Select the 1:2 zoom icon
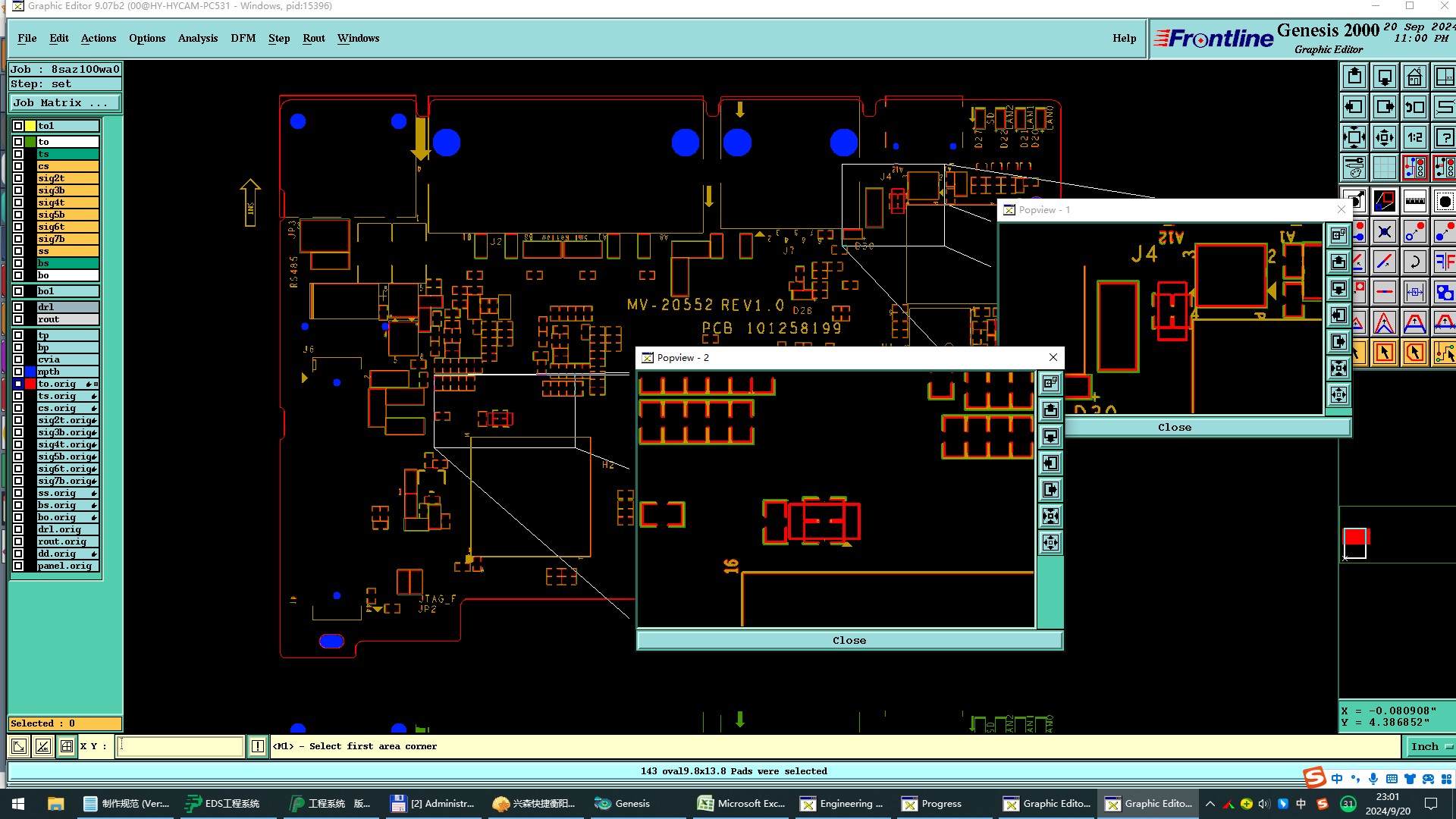Viewport: 1456px width, 819px height. tap(1415, 137)
